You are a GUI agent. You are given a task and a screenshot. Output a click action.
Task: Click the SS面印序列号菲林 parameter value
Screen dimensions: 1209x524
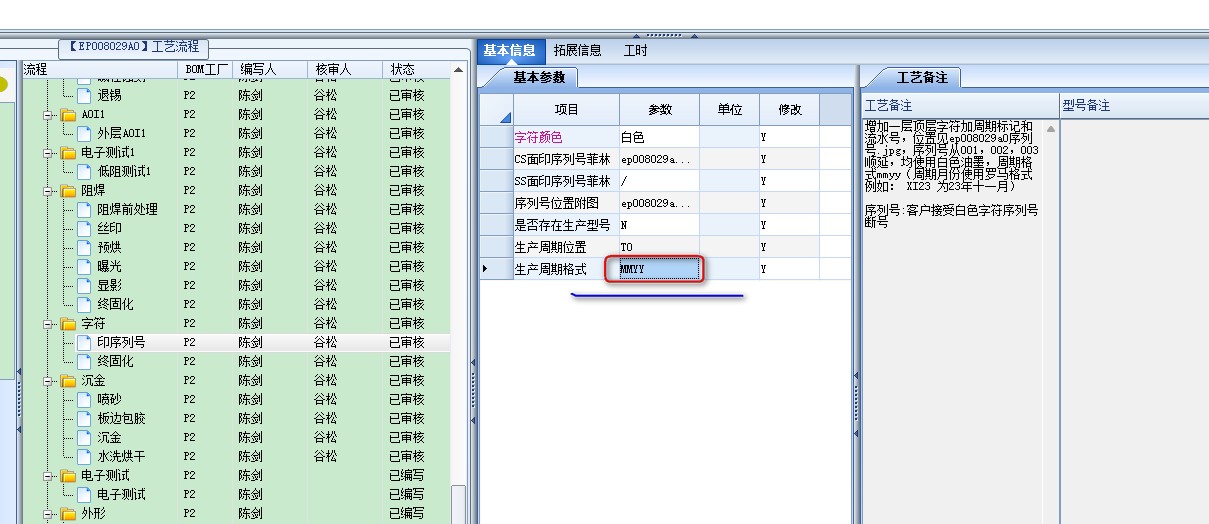(659, 181)
